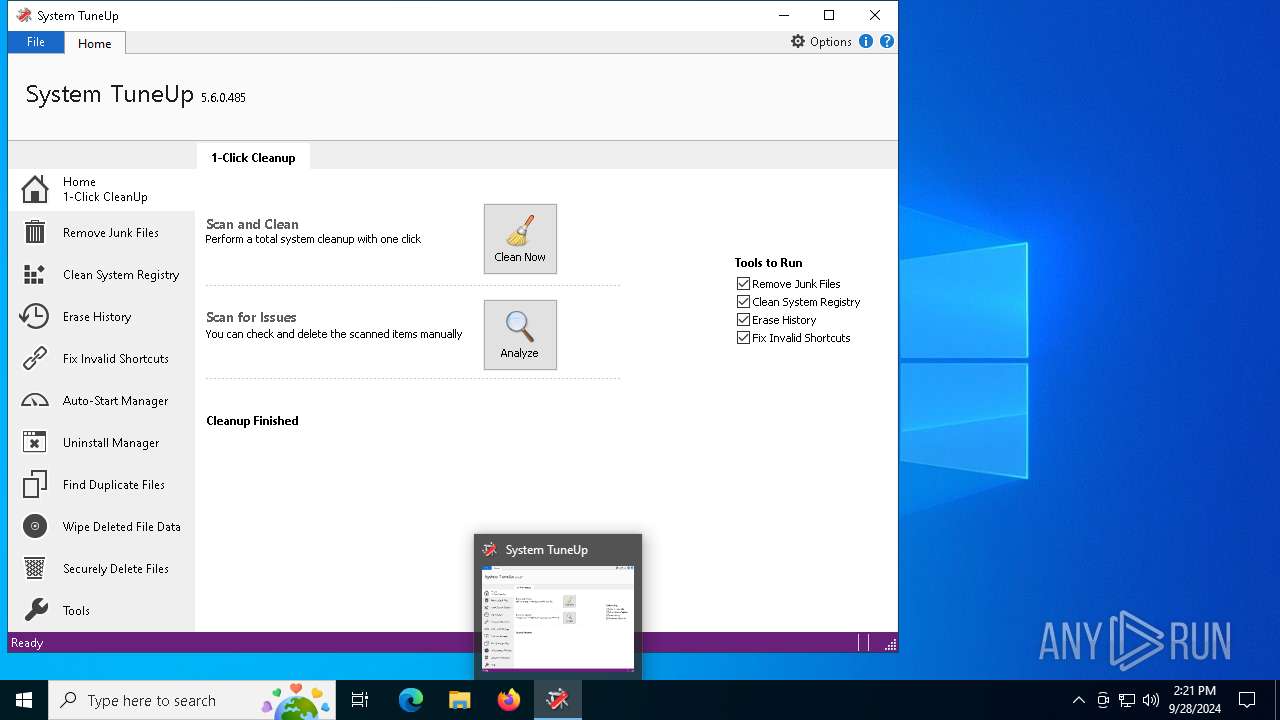This screenshot has height=720, width=1280.
Task: Click the Analyze button
Action: [x=520, y=335]
